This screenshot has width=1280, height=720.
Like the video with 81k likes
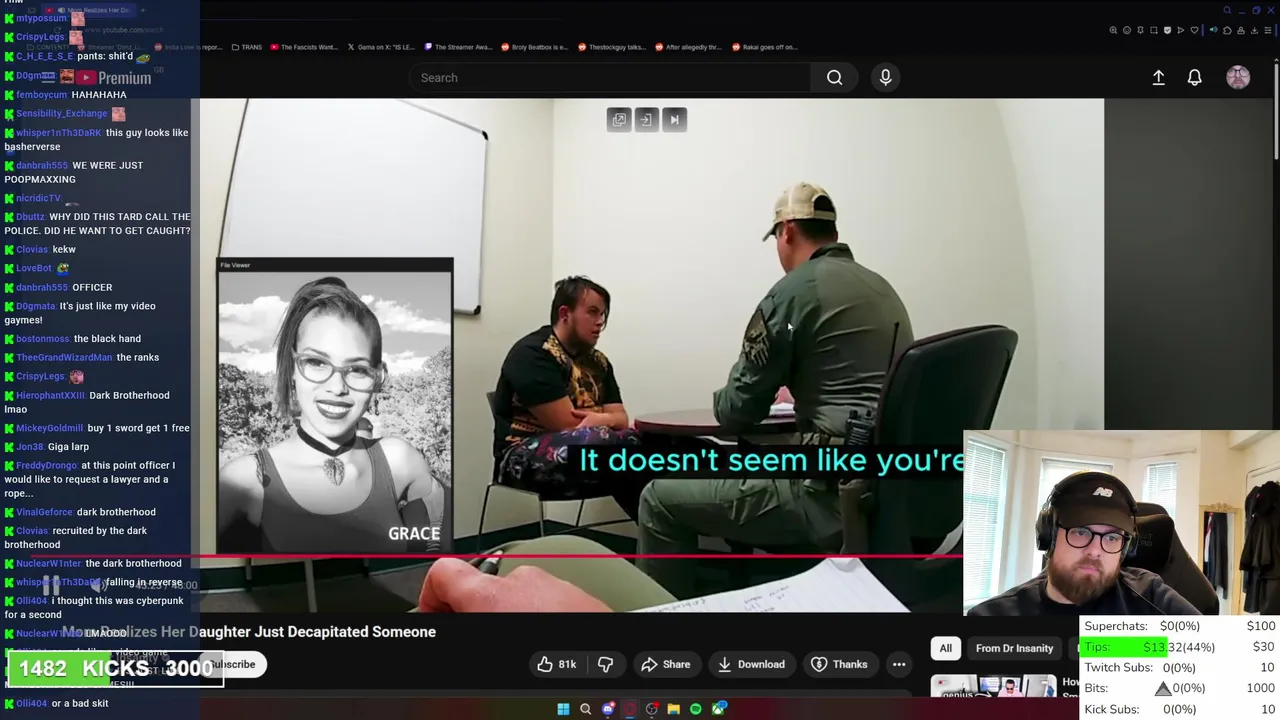[556, 664]
